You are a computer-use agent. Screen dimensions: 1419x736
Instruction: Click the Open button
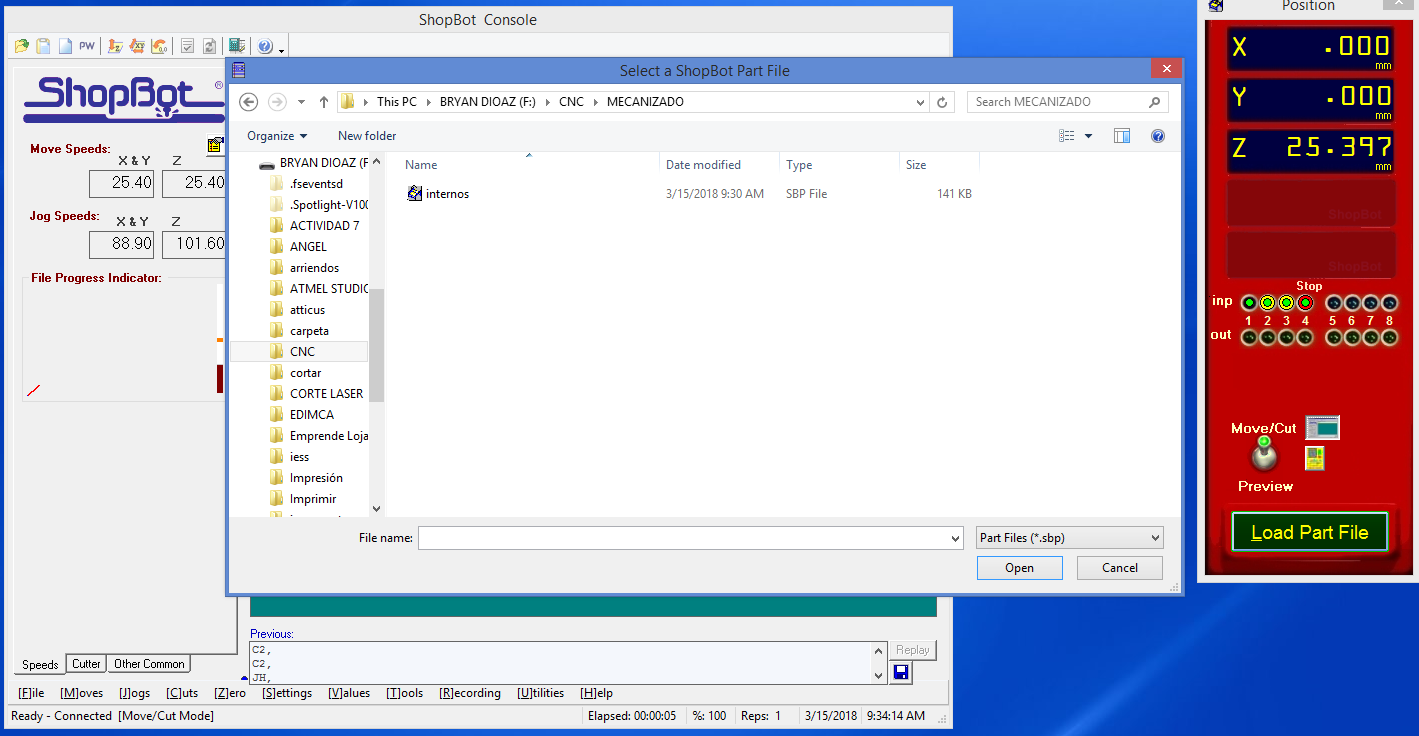1020,568
